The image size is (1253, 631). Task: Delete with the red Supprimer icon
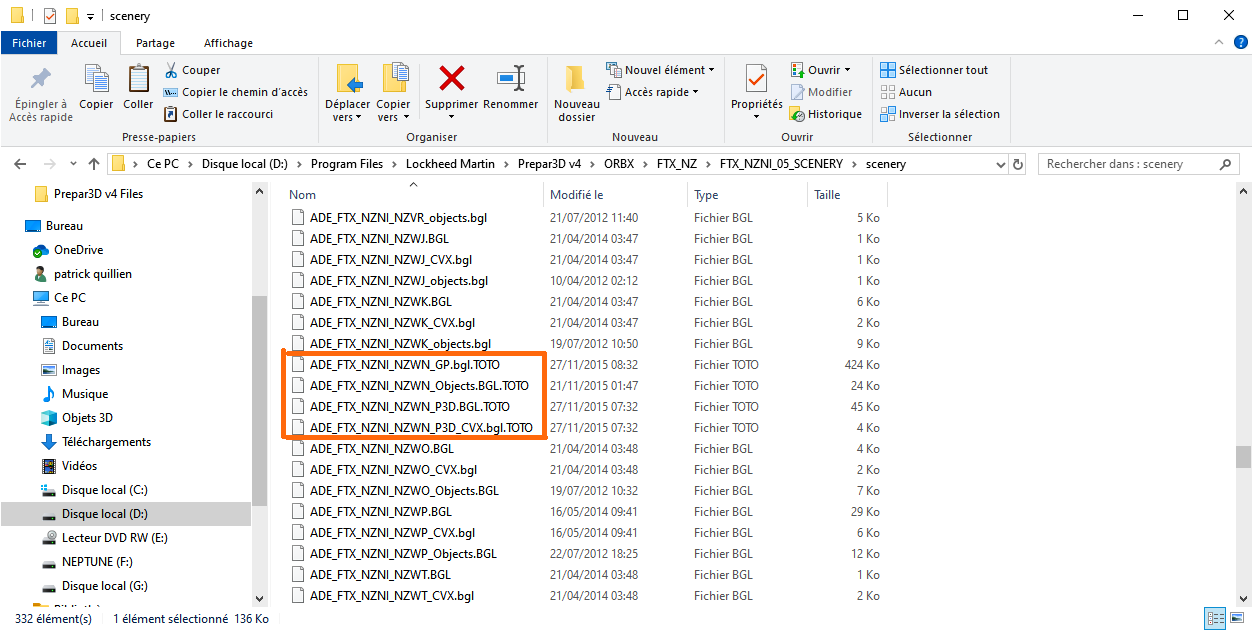coord(451,77)
